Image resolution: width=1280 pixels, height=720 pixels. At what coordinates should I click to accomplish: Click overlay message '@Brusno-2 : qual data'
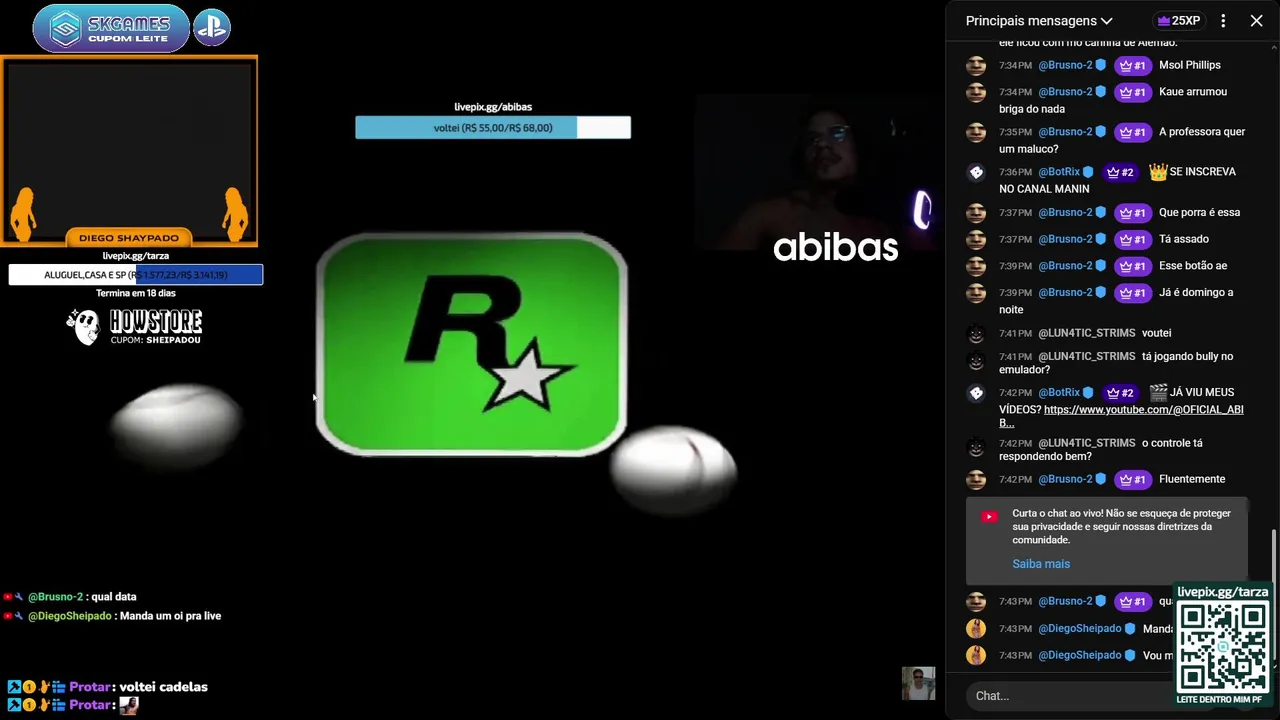82,597
